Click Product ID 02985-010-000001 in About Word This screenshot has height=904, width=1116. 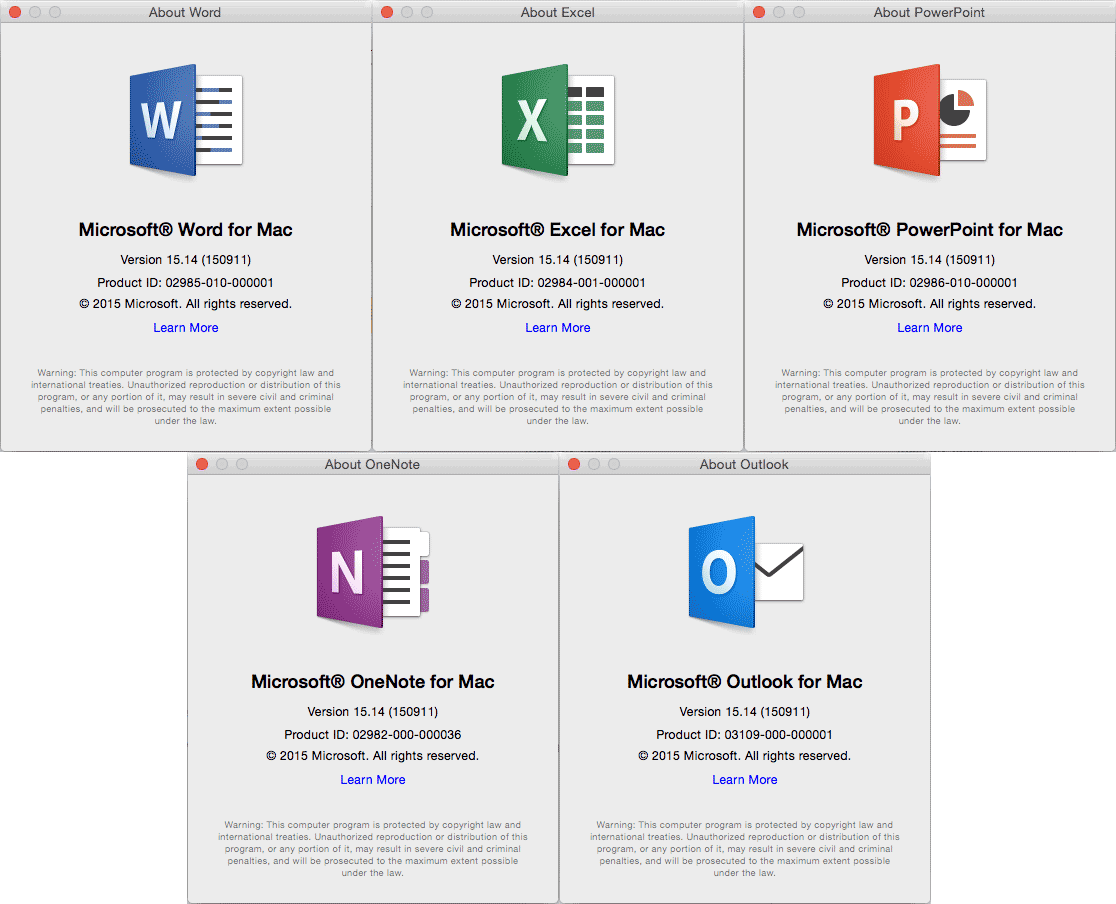coord(186,283)
